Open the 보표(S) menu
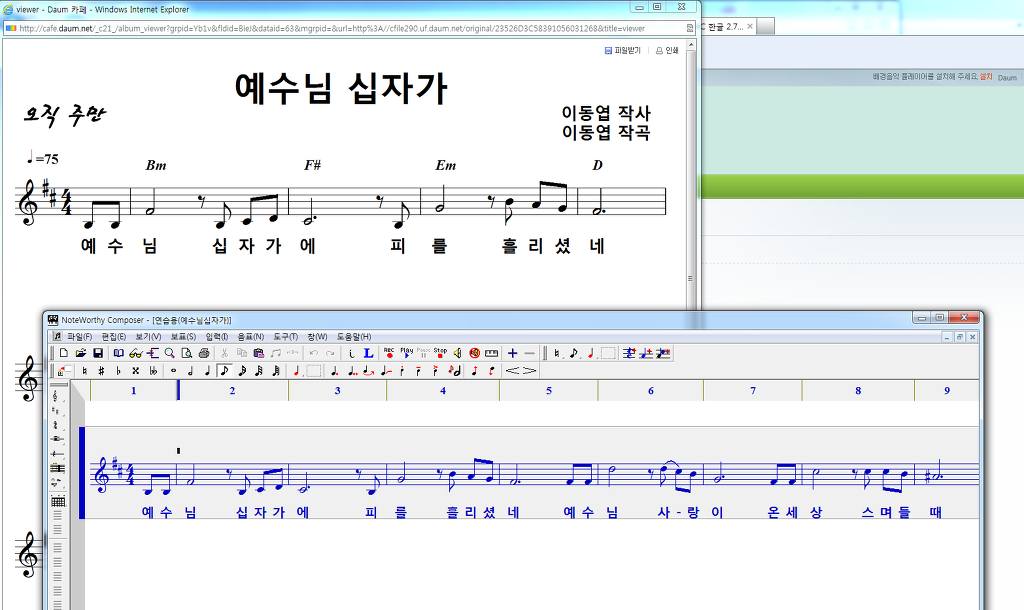The image size is (1024, 610). click(183, 336)
